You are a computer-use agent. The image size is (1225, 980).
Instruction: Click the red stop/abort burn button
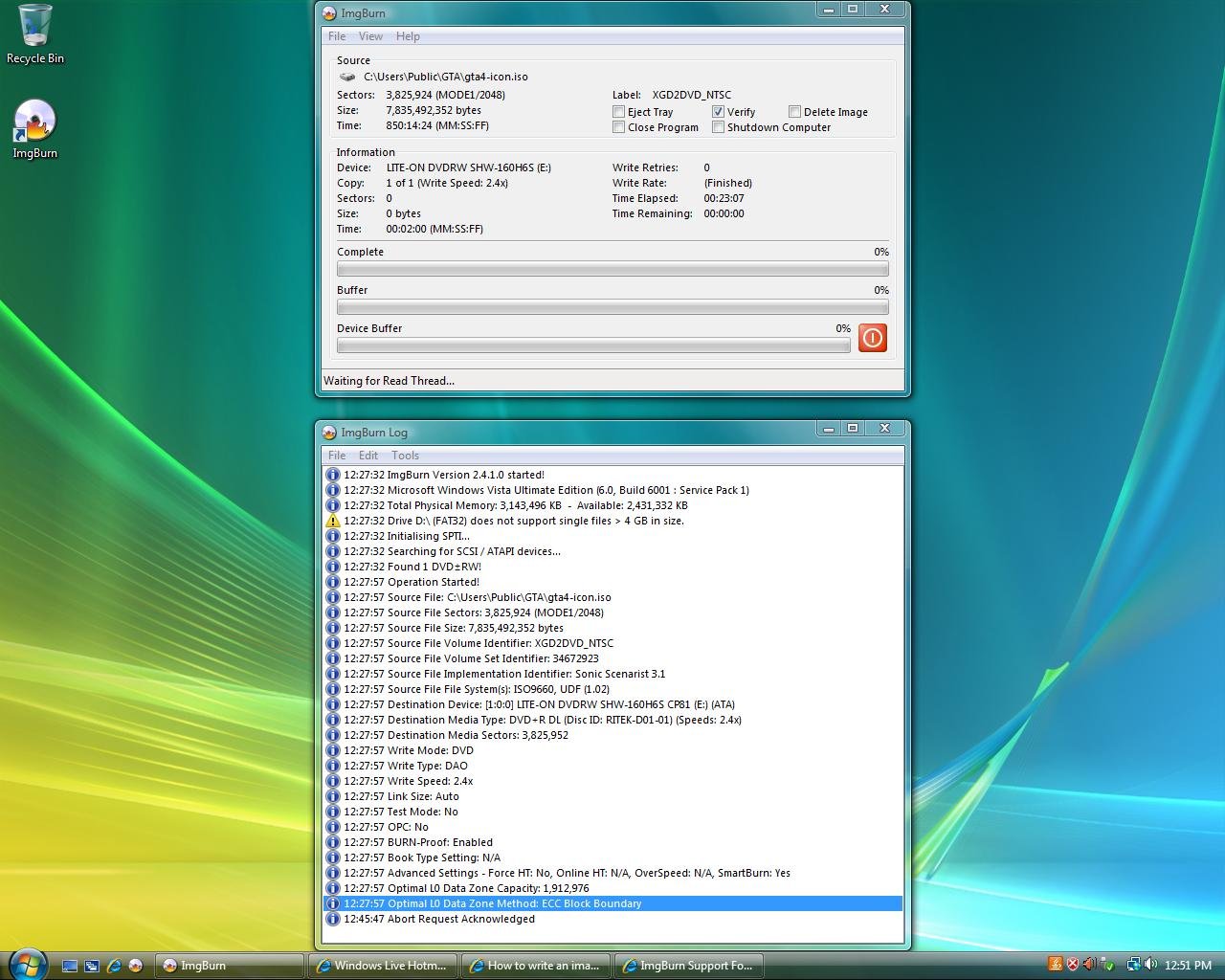(x=872, y=338)
